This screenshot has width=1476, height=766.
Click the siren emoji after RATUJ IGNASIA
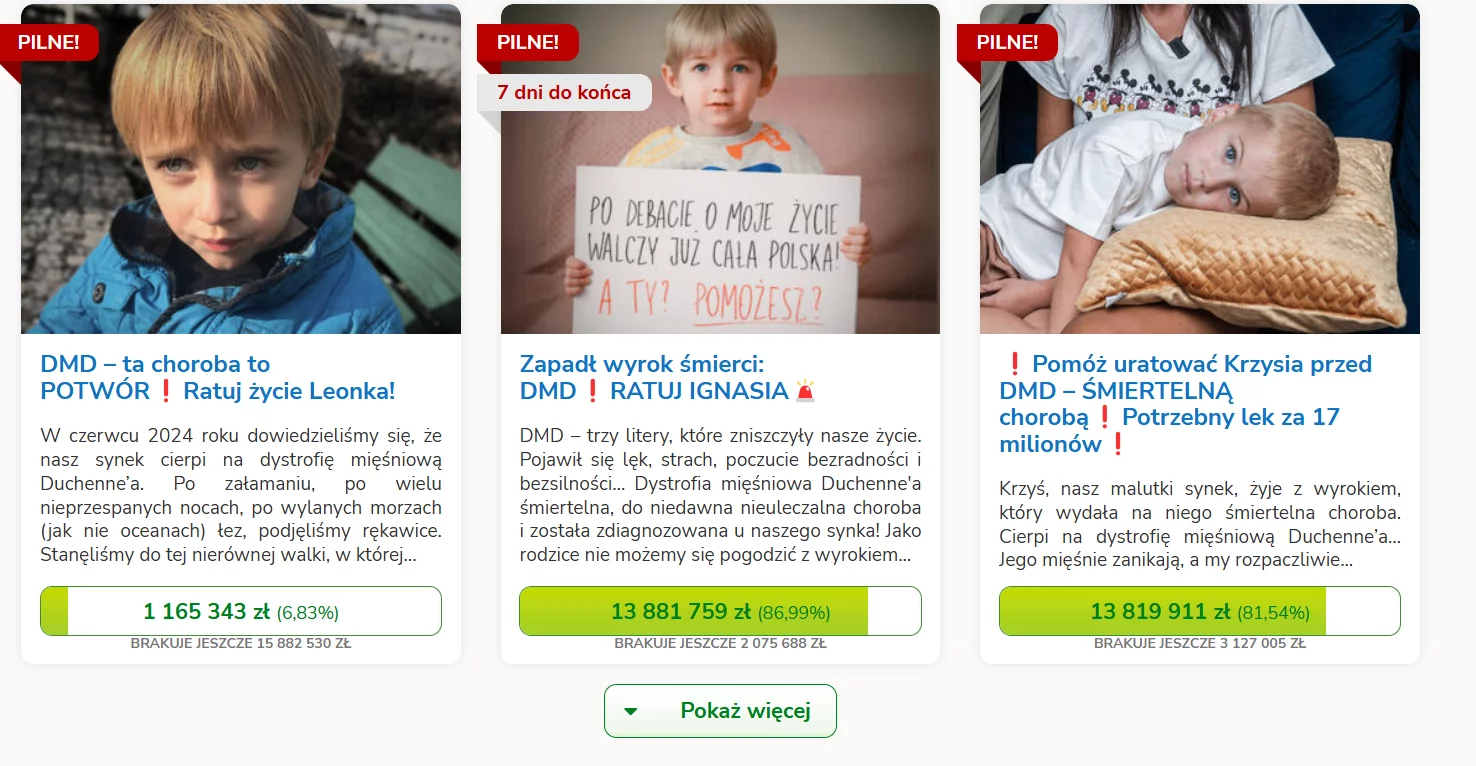(x=806, y=391)
